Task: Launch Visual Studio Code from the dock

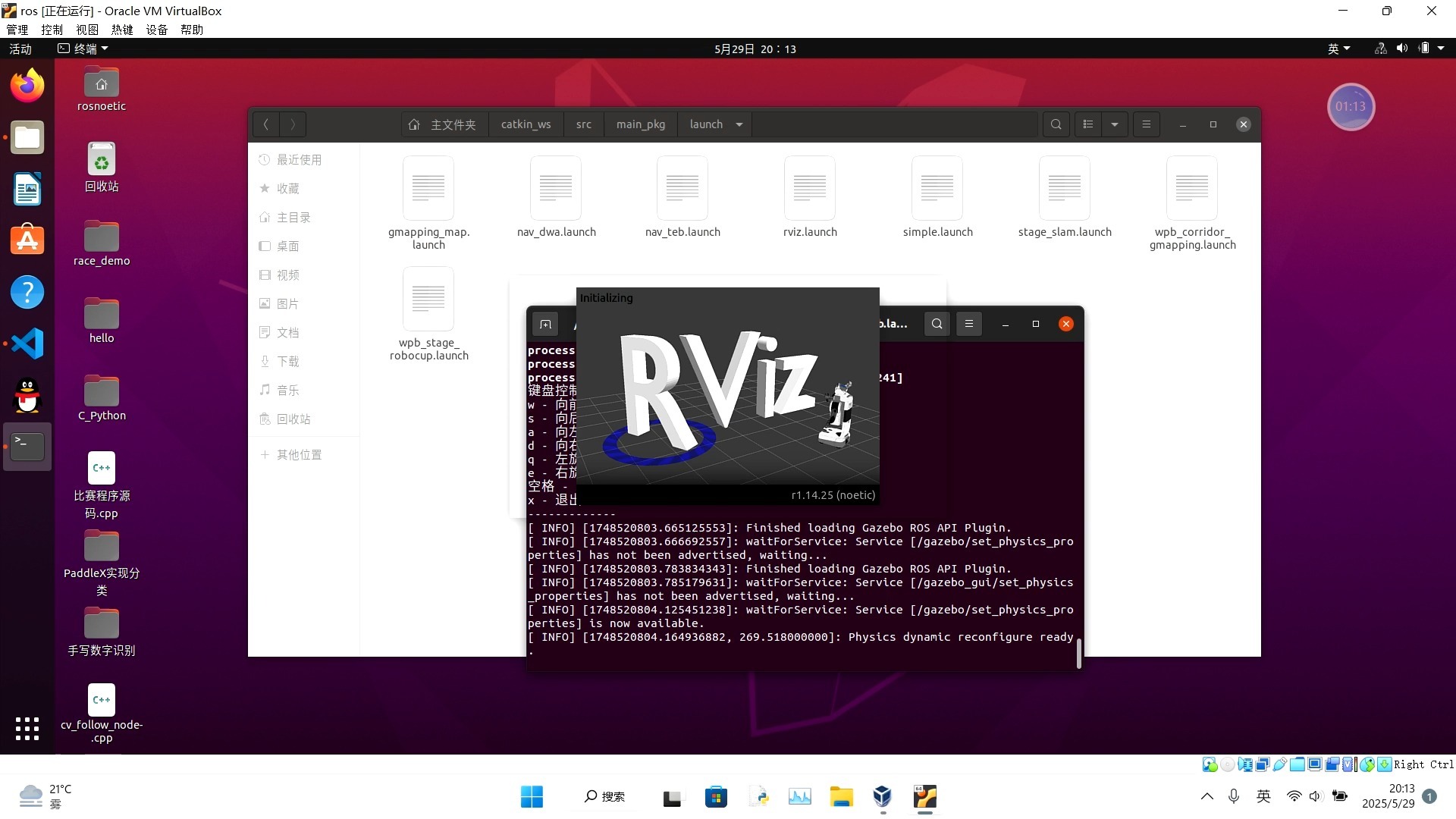Action: pos(27,344)
